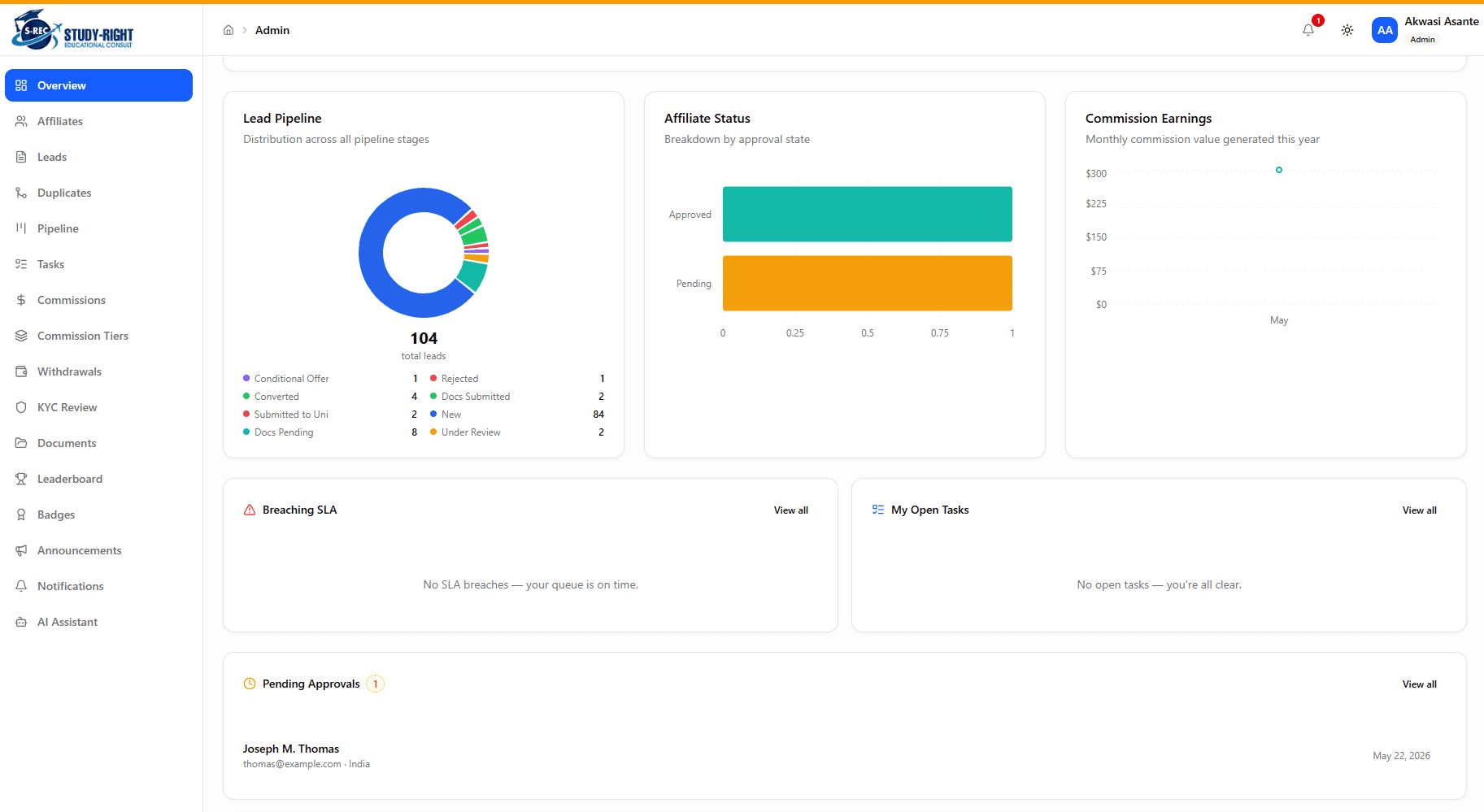Click the Commissions dollar icon
Image resolution: width=1484 pixels, height=812 pixels.
[21, 300]
